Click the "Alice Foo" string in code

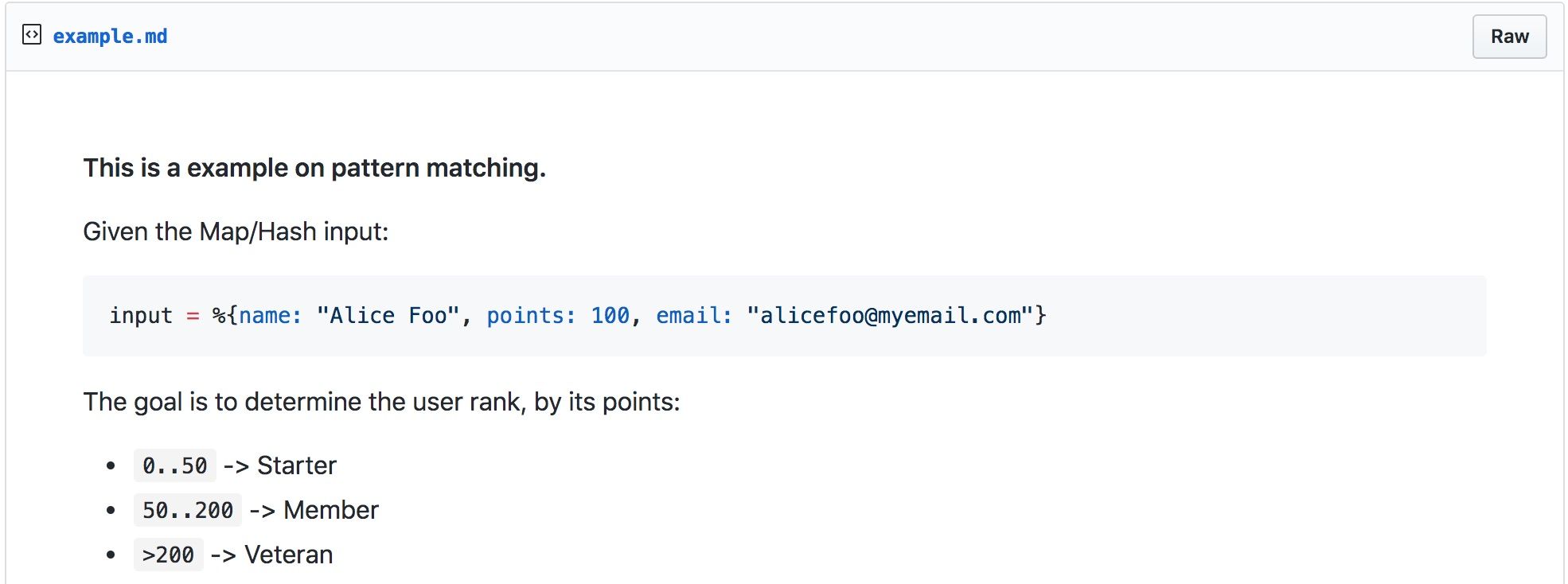(388, 316)
